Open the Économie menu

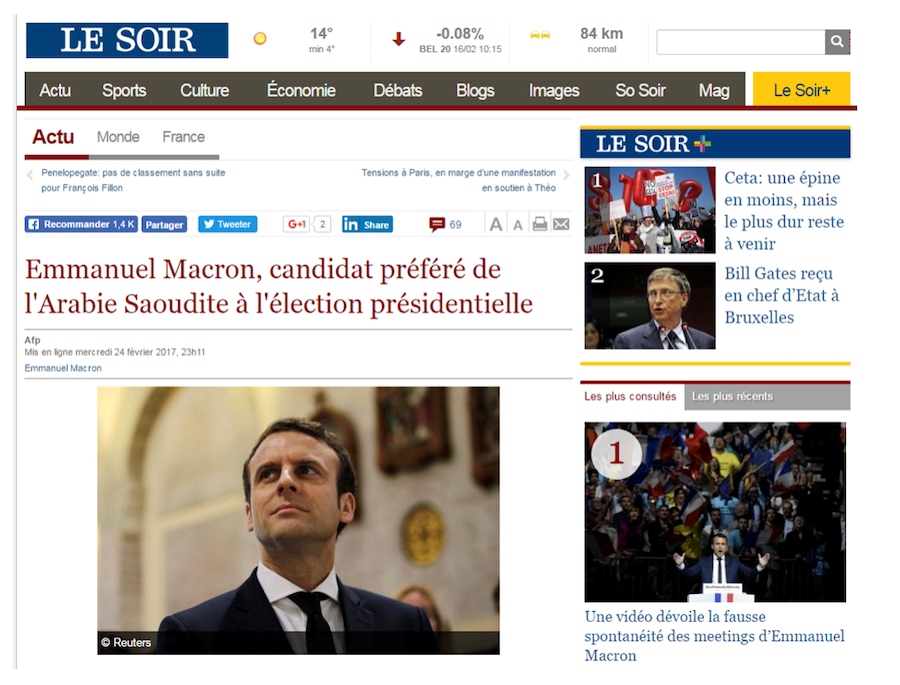coord(301,90)
